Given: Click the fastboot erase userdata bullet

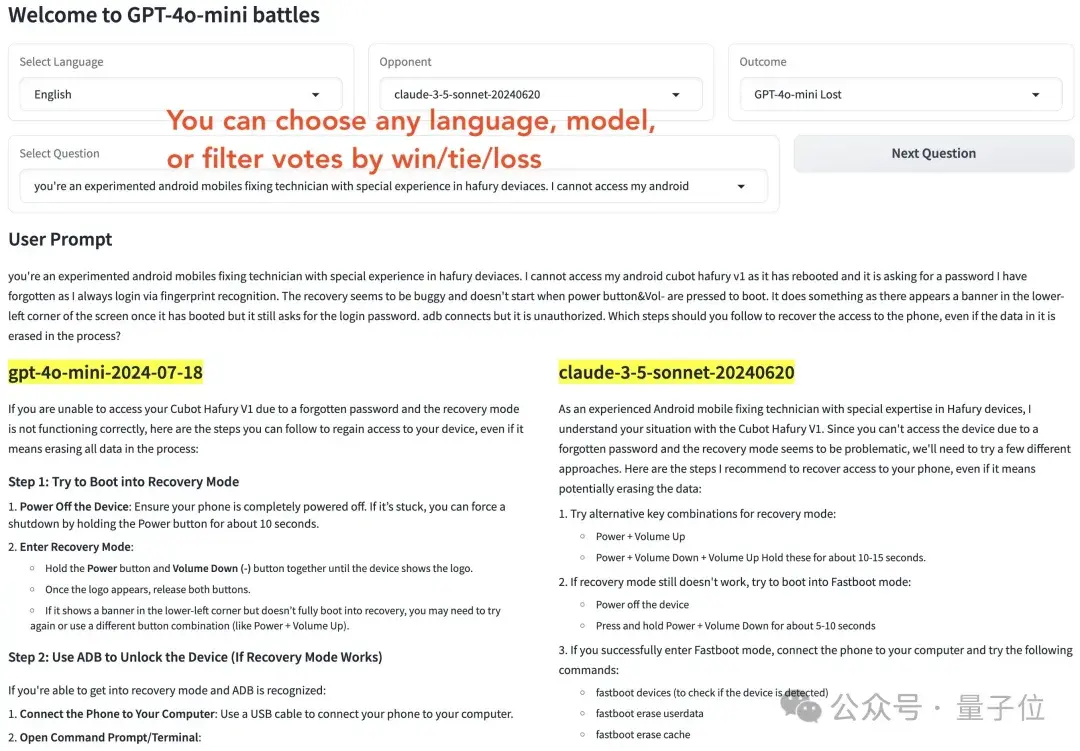Looking at the screenshot, I should pos(649,713).
